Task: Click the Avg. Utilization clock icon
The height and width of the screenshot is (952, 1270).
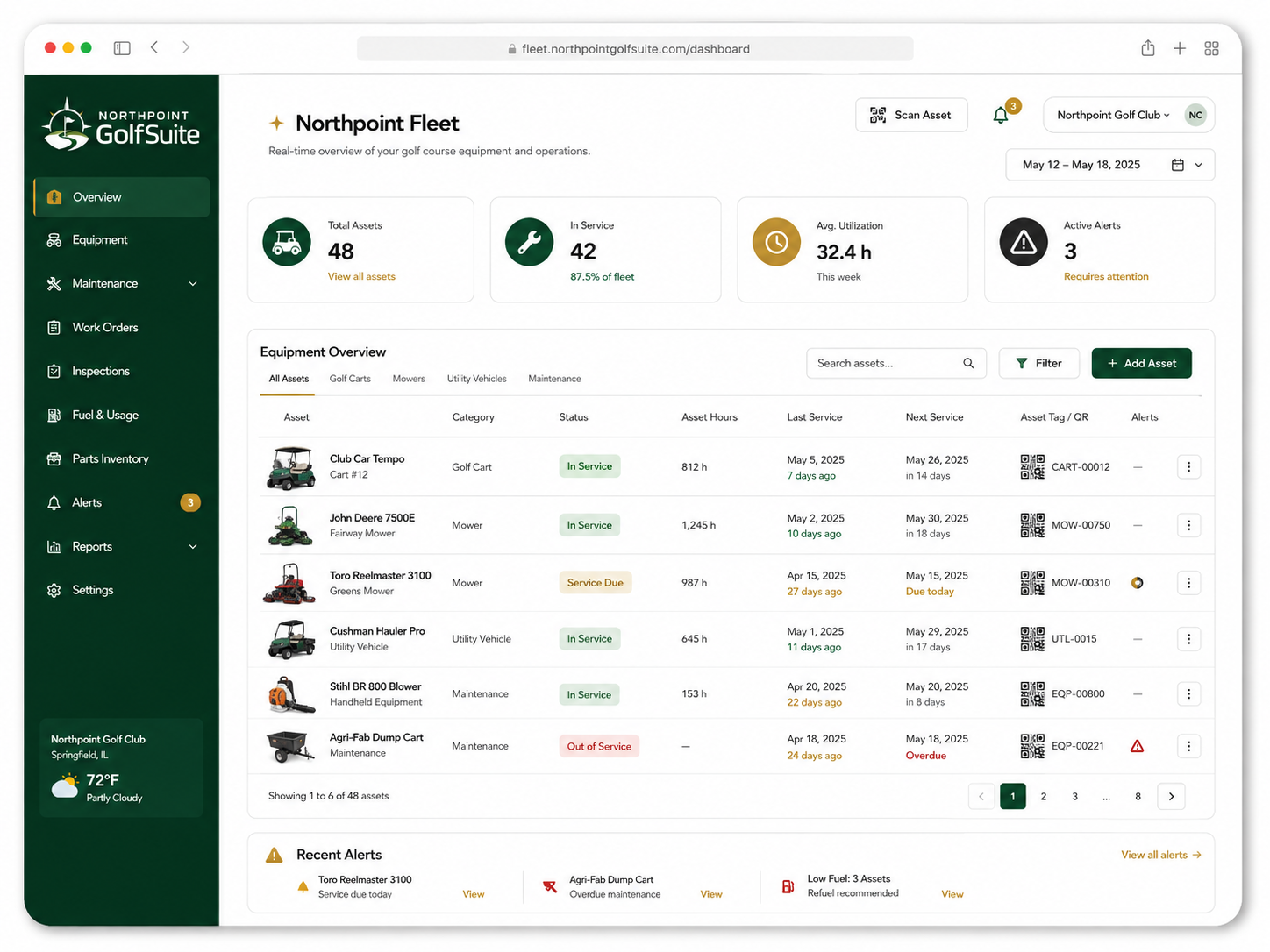Action: pyautogui.click(x=777, y=242)
